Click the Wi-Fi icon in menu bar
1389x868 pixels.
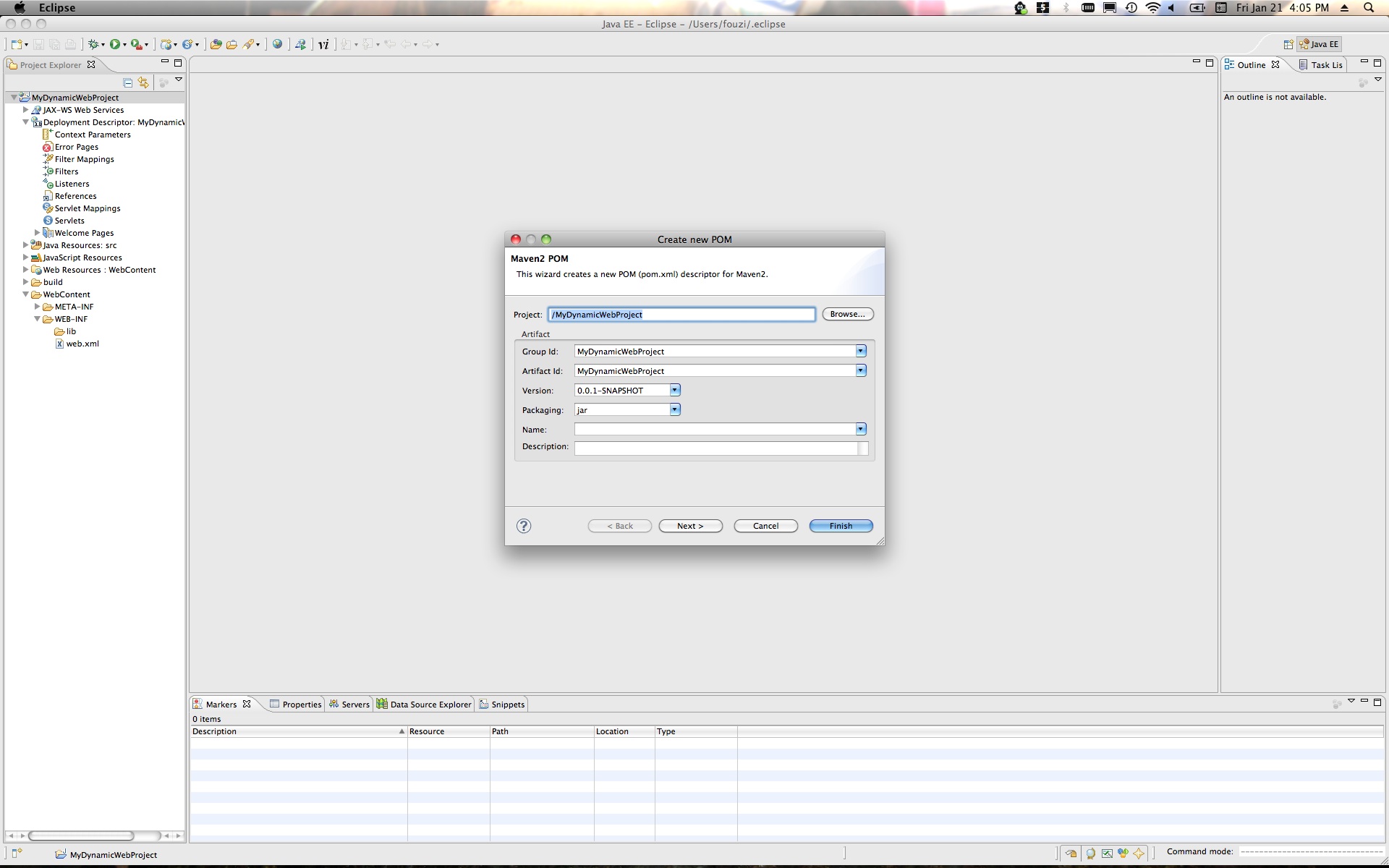[x=1153, y=7]
